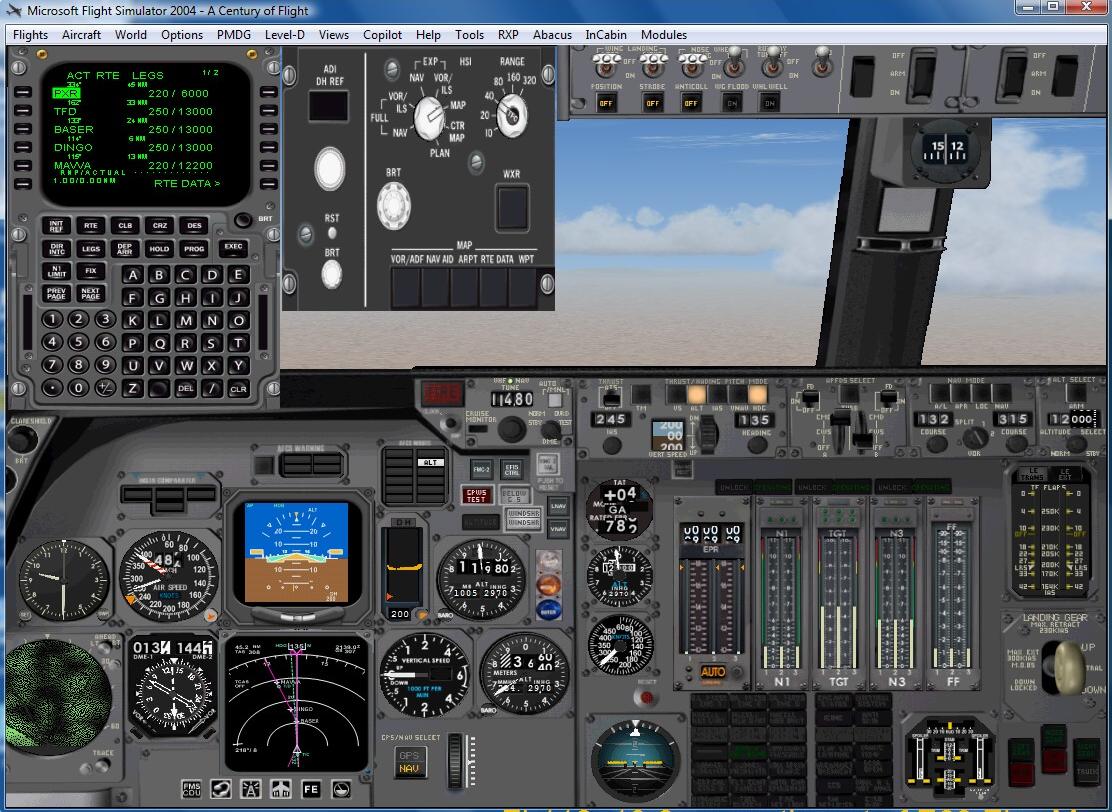Viewport: 1112px width, 812px height.
Task: Click the VOR/ADF map button
Action: tap(406, 287)
